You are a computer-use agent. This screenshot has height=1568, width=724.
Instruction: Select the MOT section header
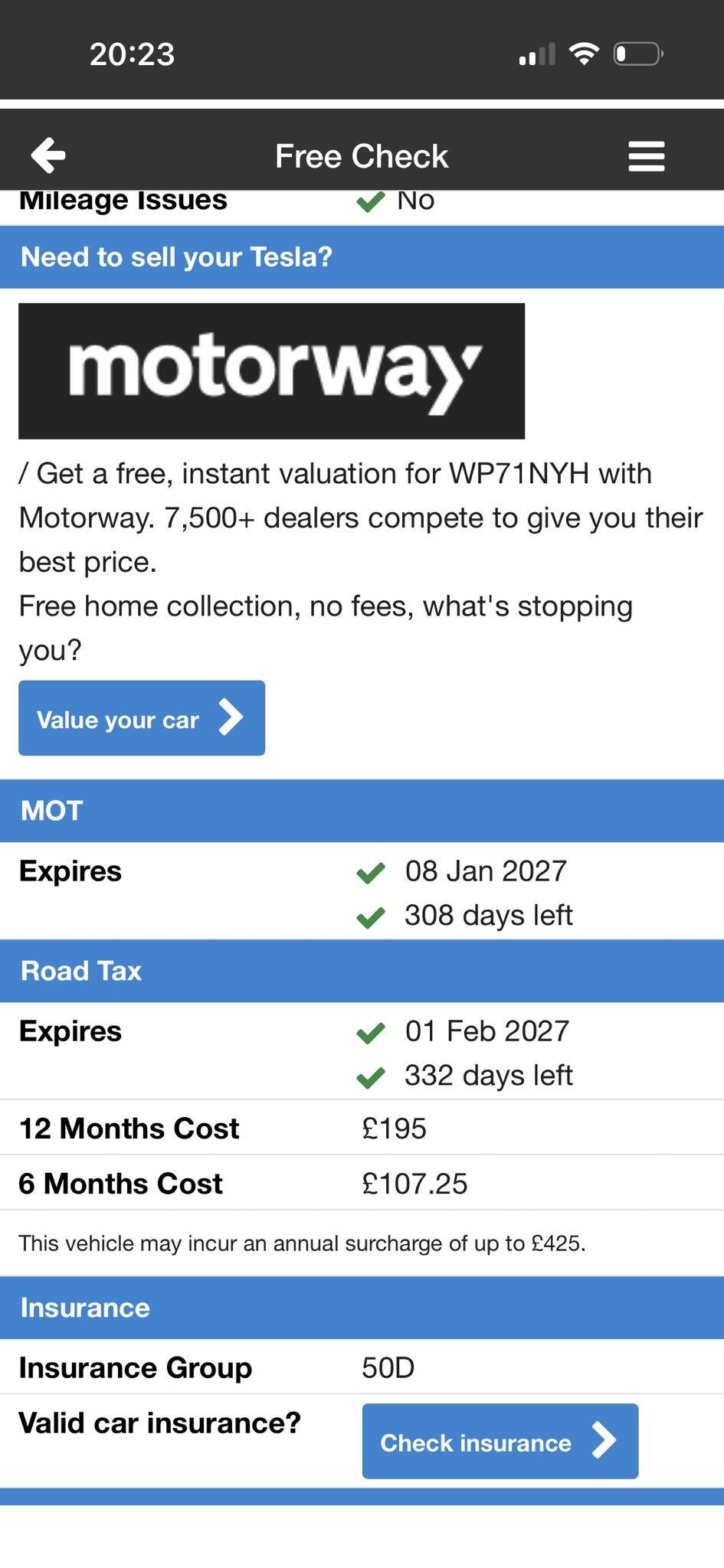tap(362, 811)
